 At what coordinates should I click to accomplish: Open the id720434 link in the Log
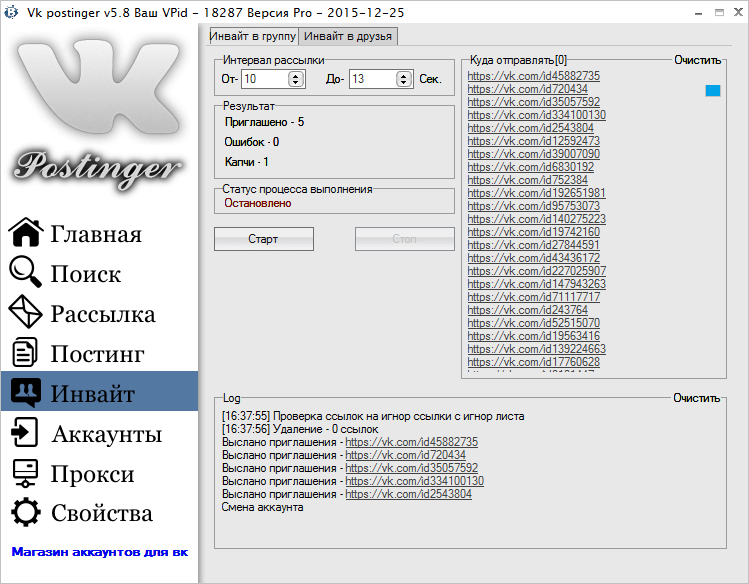[406, 455]
